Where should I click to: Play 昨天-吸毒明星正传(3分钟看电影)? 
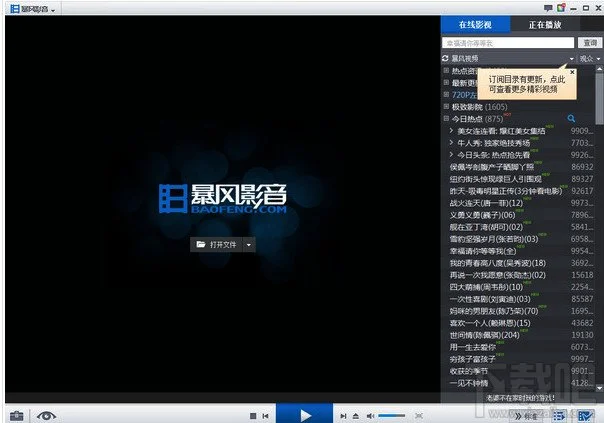[506, 191]
